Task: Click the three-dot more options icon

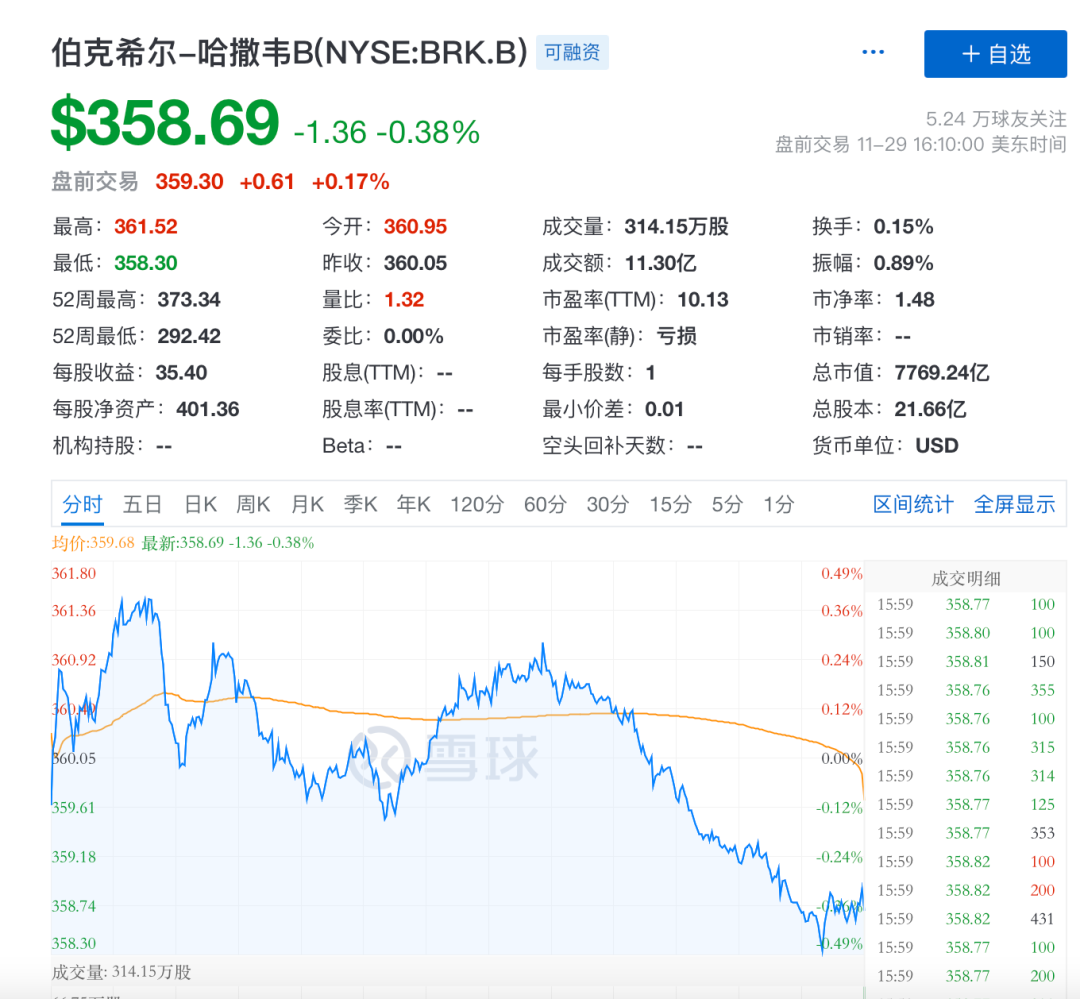Action: 873,53
